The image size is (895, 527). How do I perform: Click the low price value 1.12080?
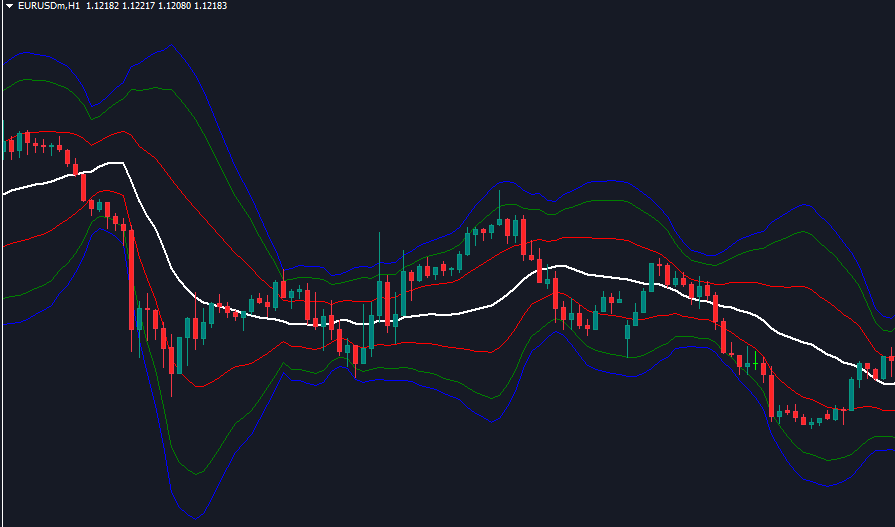(x=175, y=6)
